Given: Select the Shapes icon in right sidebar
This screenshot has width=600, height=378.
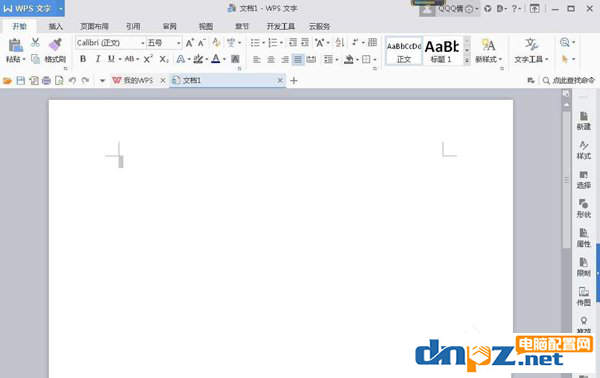Looking at the screenshot, I should 584,209.
